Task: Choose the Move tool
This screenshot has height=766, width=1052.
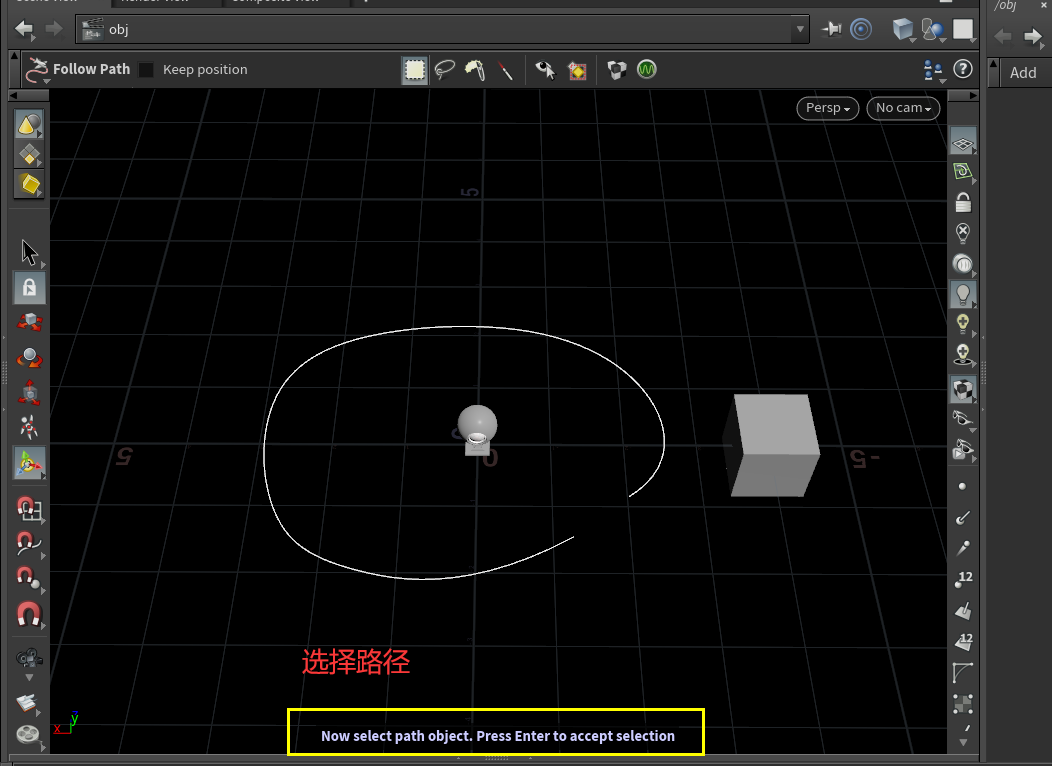Action: [30, 322]
